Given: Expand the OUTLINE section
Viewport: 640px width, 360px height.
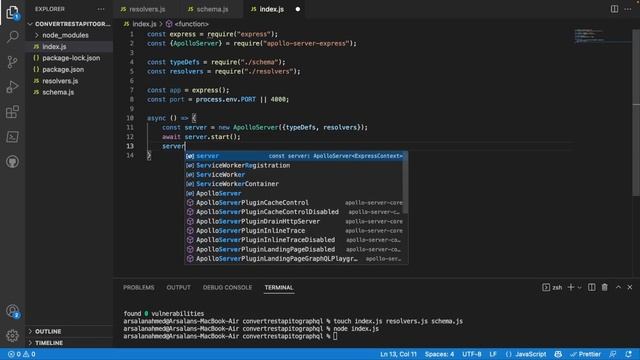Looking at the screenshot, I should point(48,331).
